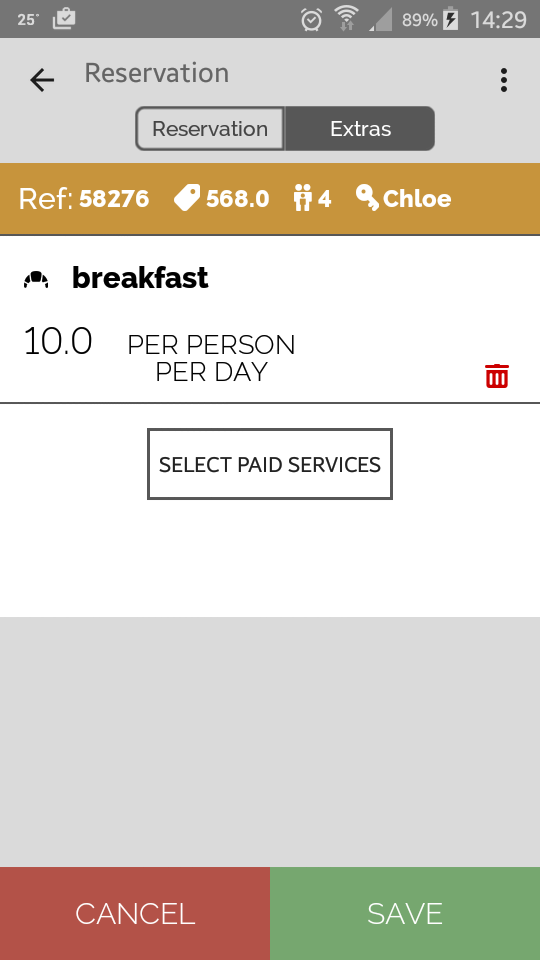Tap the croissant breakfast icon
540x960 pixels.
pos(36,279)
